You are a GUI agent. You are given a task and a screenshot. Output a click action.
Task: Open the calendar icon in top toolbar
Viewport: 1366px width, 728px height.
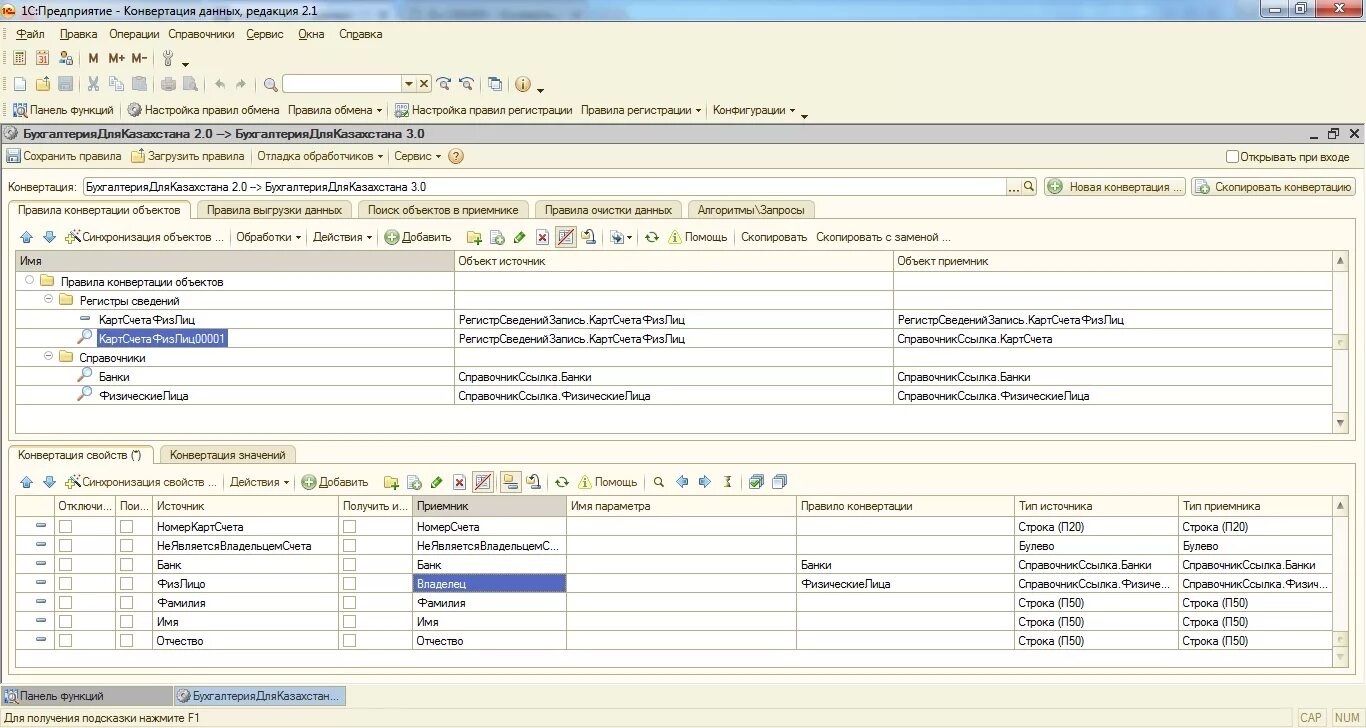tap(42, 58)
